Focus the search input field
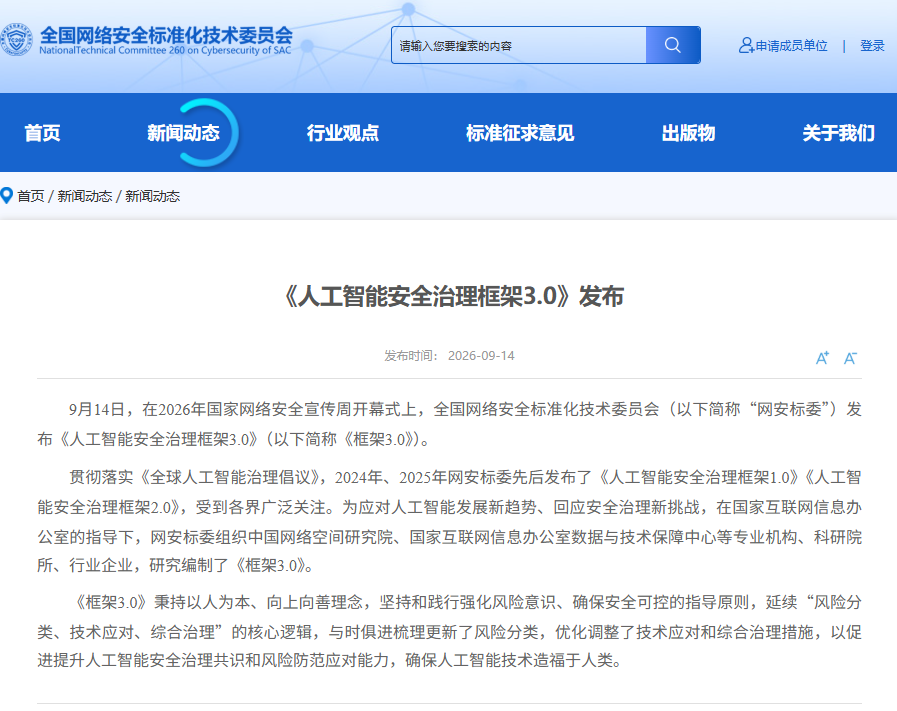Image resolution: width=897 pixels, height=711 pixels. coord(519,45)
